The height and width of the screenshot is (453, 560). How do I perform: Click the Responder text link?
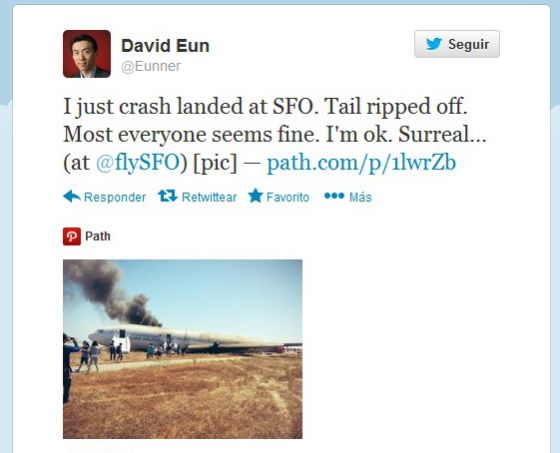tap(115, 198)
